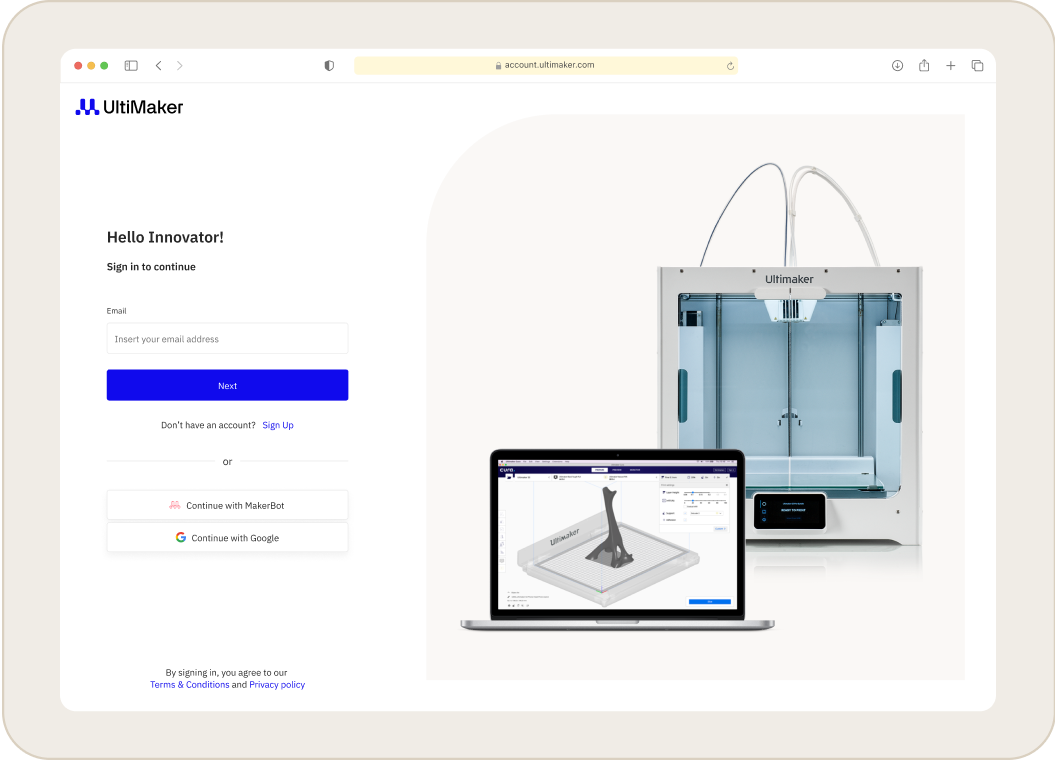Select Continue with MakerBot
The image size is (1055, 760).
[x=227, y=504]
